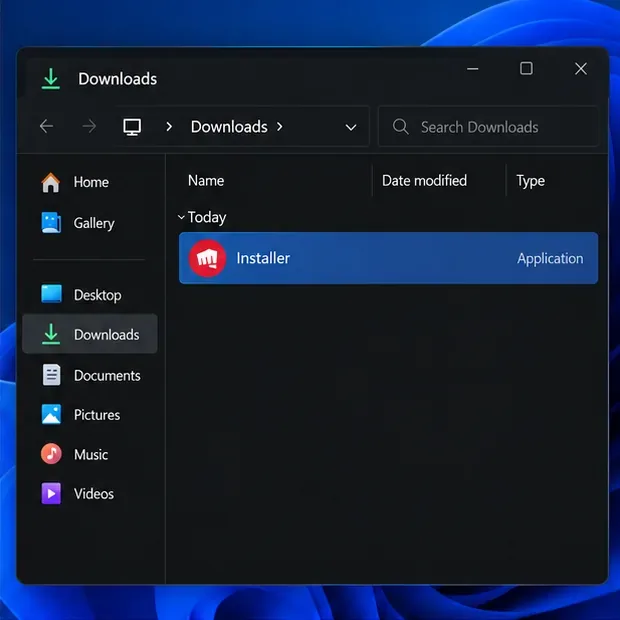
Task: Minimize the Downloads window
Action: pos(473,69)
